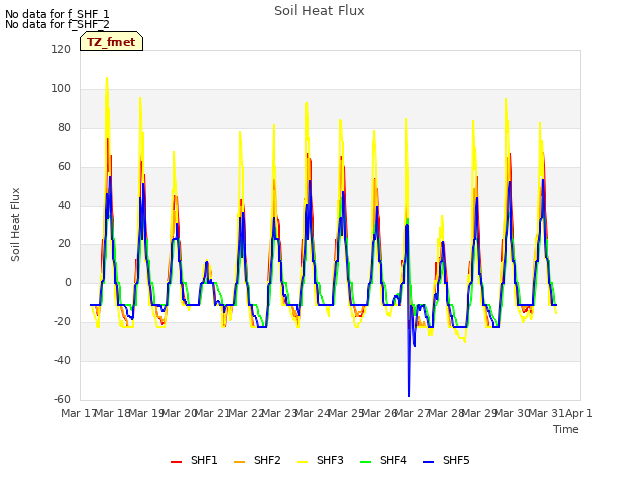Click the orange SHF2 legend color marker

pos(240,462)
